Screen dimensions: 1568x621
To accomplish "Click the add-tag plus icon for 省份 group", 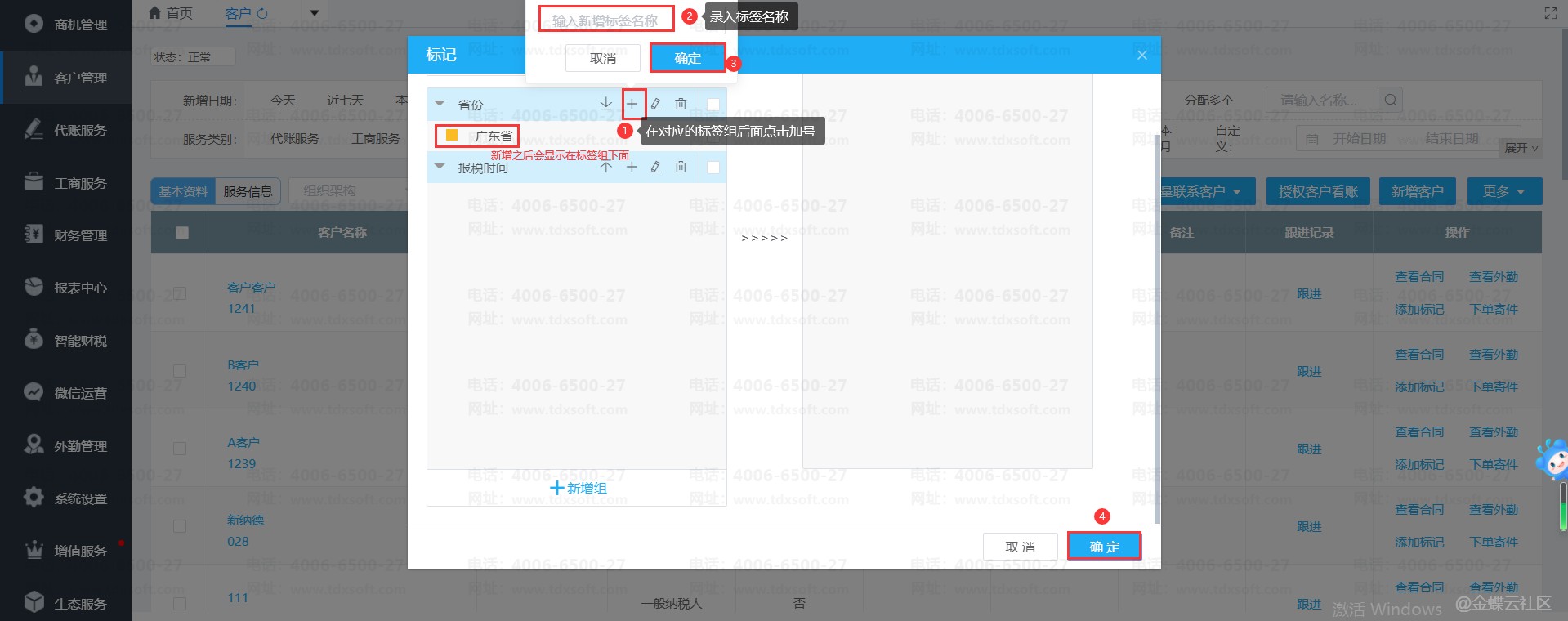I will tap(632, 104).
